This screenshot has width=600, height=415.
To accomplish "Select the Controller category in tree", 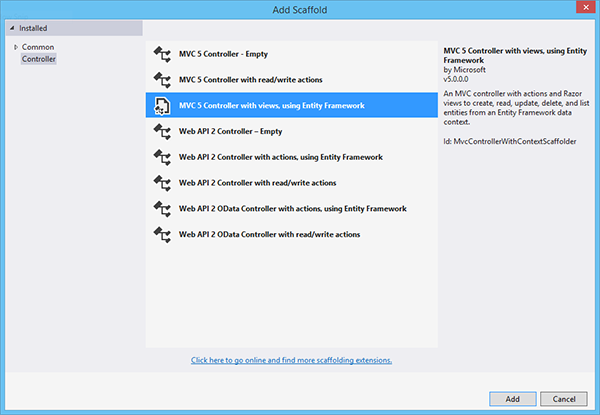I will (39, 59).
